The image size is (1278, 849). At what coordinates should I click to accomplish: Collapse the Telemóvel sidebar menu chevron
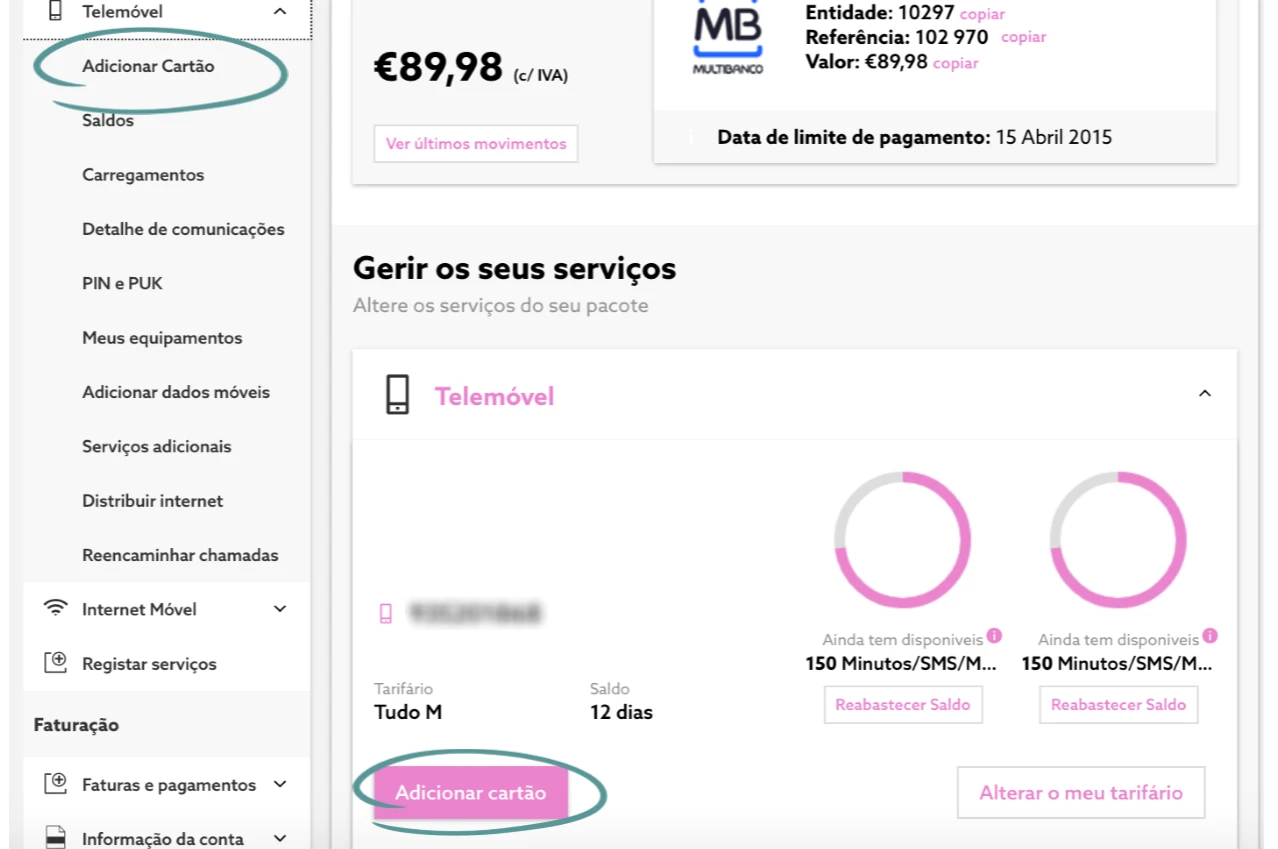(x=280, y=12)
